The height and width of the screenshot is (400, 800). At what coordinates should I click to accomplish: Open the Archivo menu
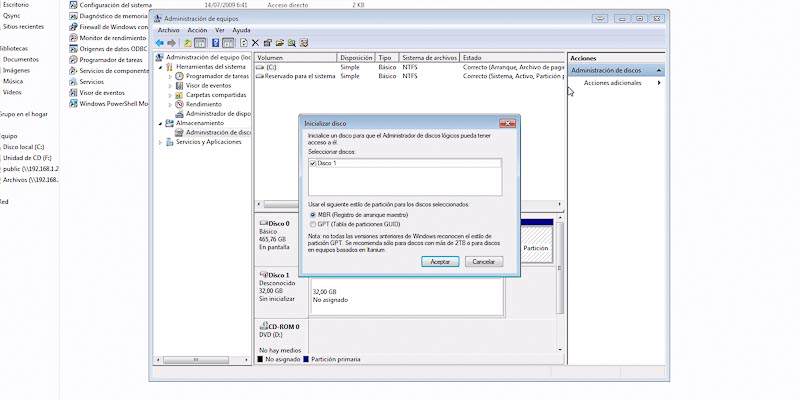168,30
